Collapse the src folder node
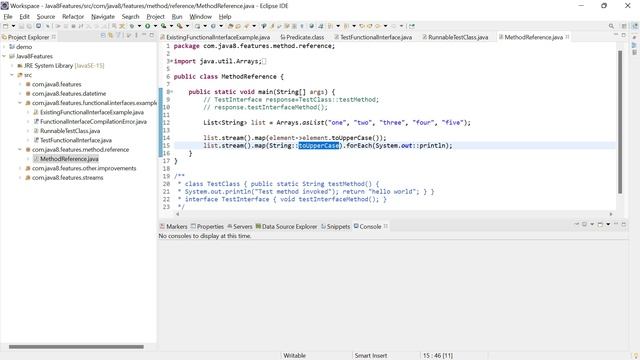Screen dimensions: 640x360 pos(12,75)
